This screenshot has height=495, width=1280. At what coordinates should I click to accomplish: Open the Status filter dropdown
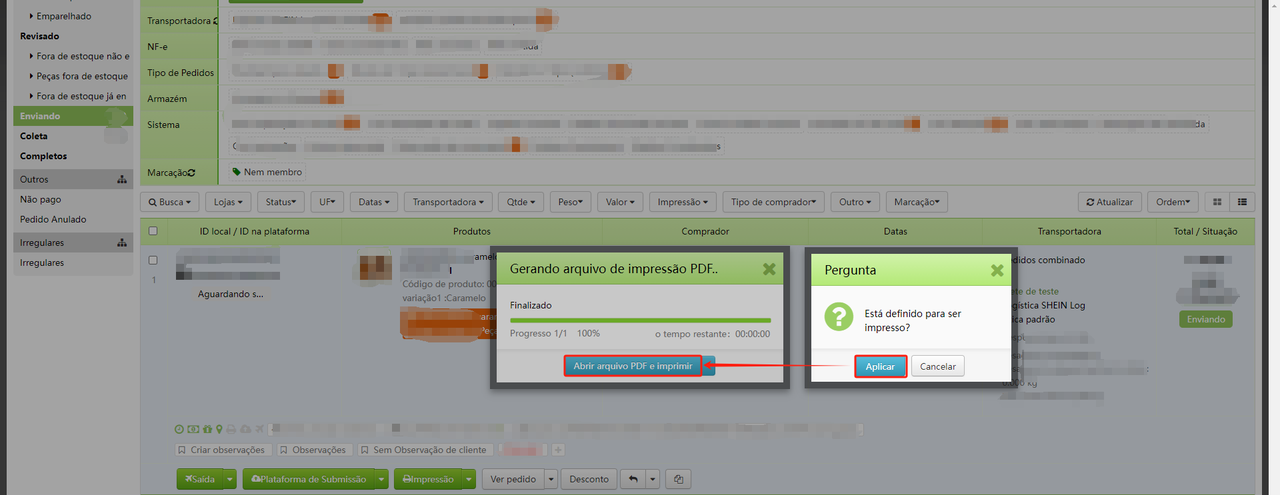click(x=280, y=201)
